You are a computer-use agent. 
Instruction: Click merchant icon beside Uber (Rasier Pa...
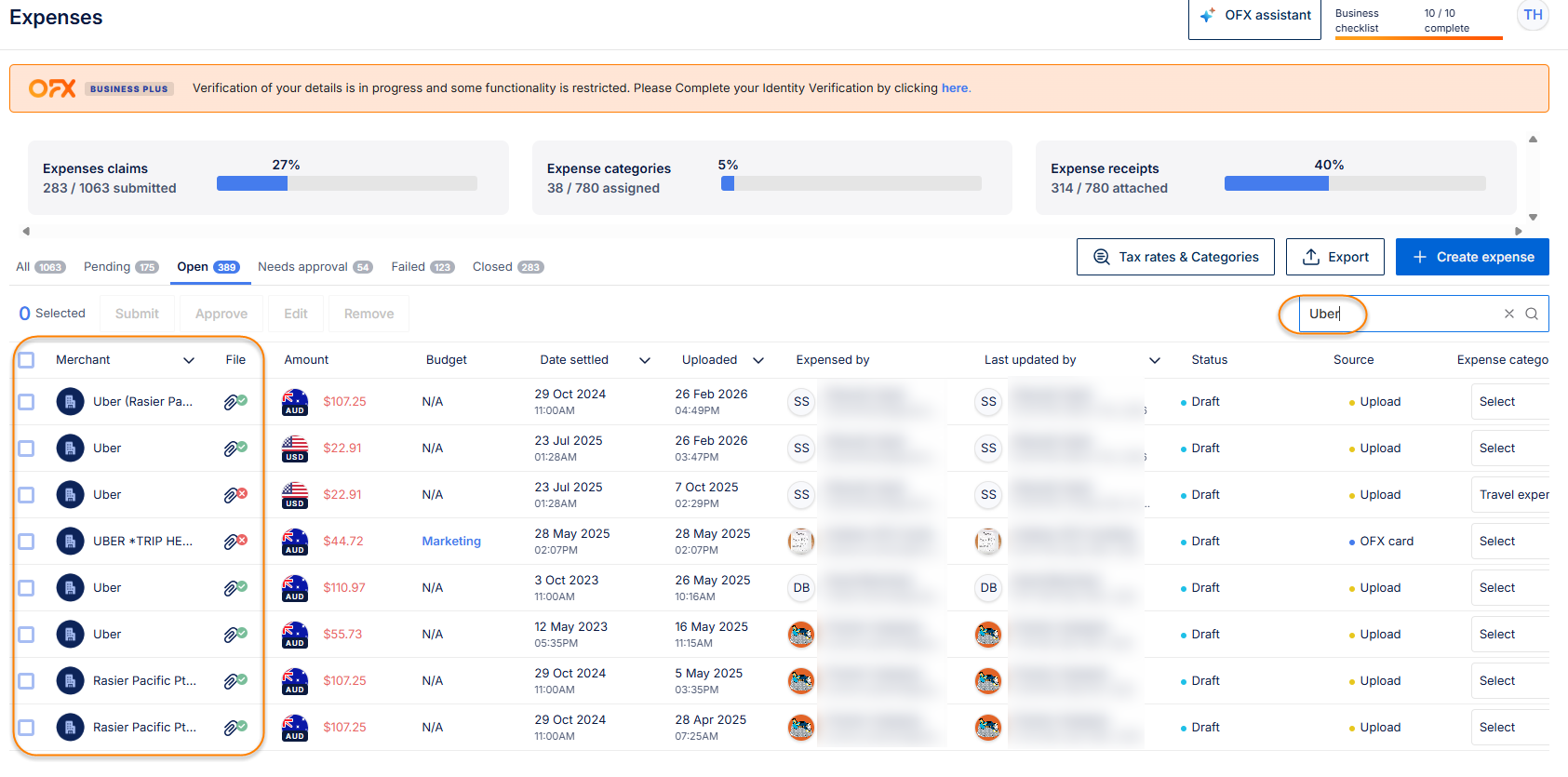[70, 402]
